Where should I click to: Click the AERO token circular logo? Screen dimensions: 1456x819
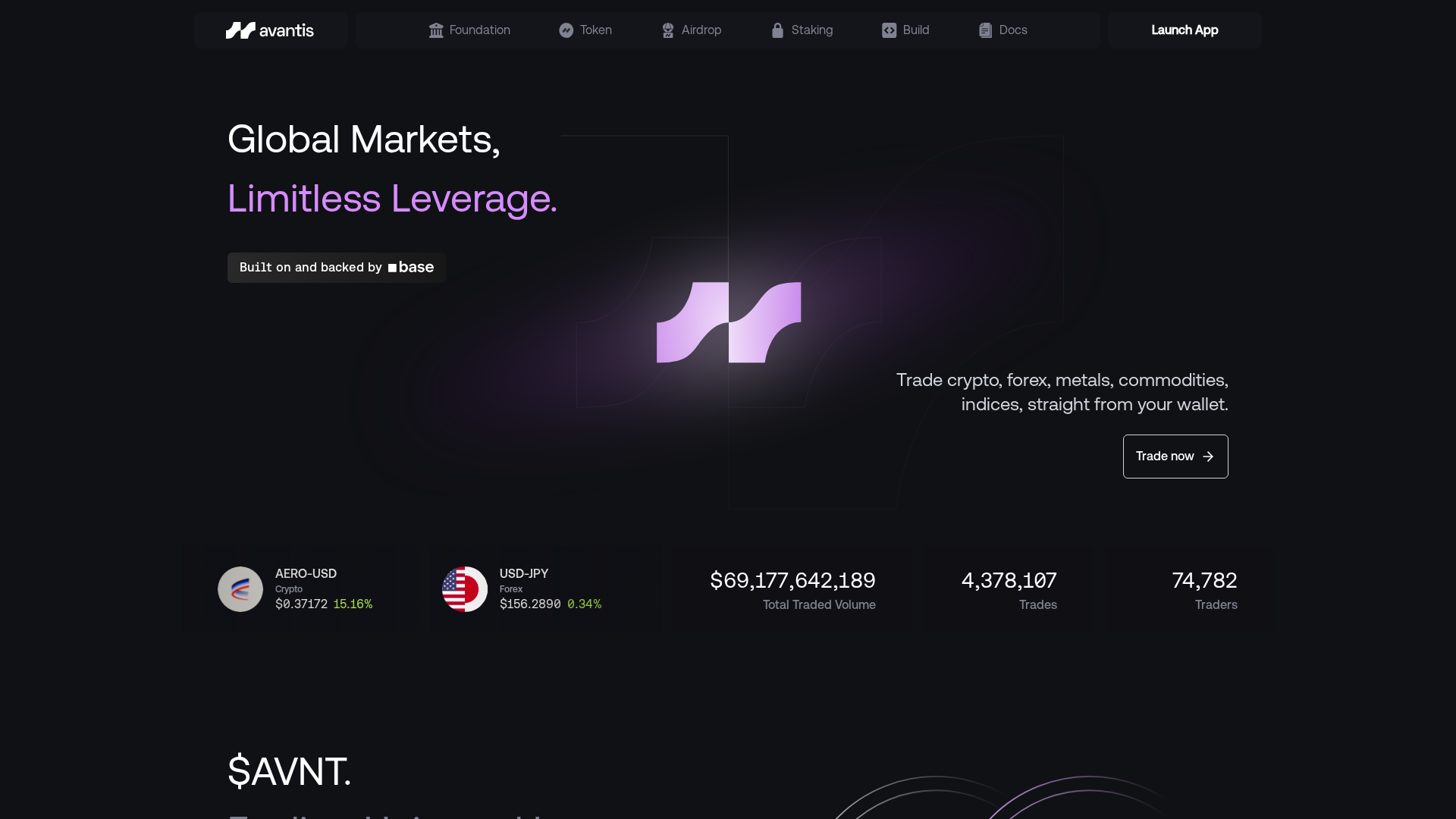pyautogui.click(x=240, y=588)
